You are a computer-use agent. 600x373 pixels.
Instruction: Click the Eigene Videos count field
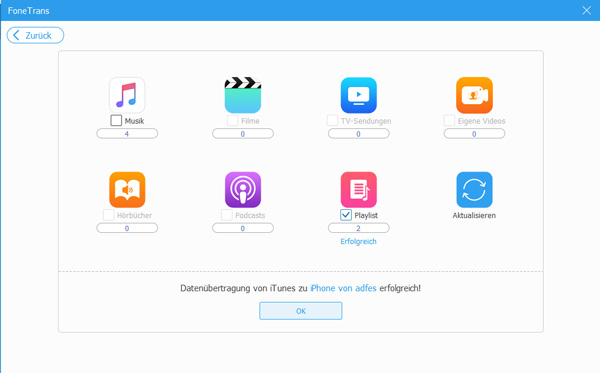(474, 134)
